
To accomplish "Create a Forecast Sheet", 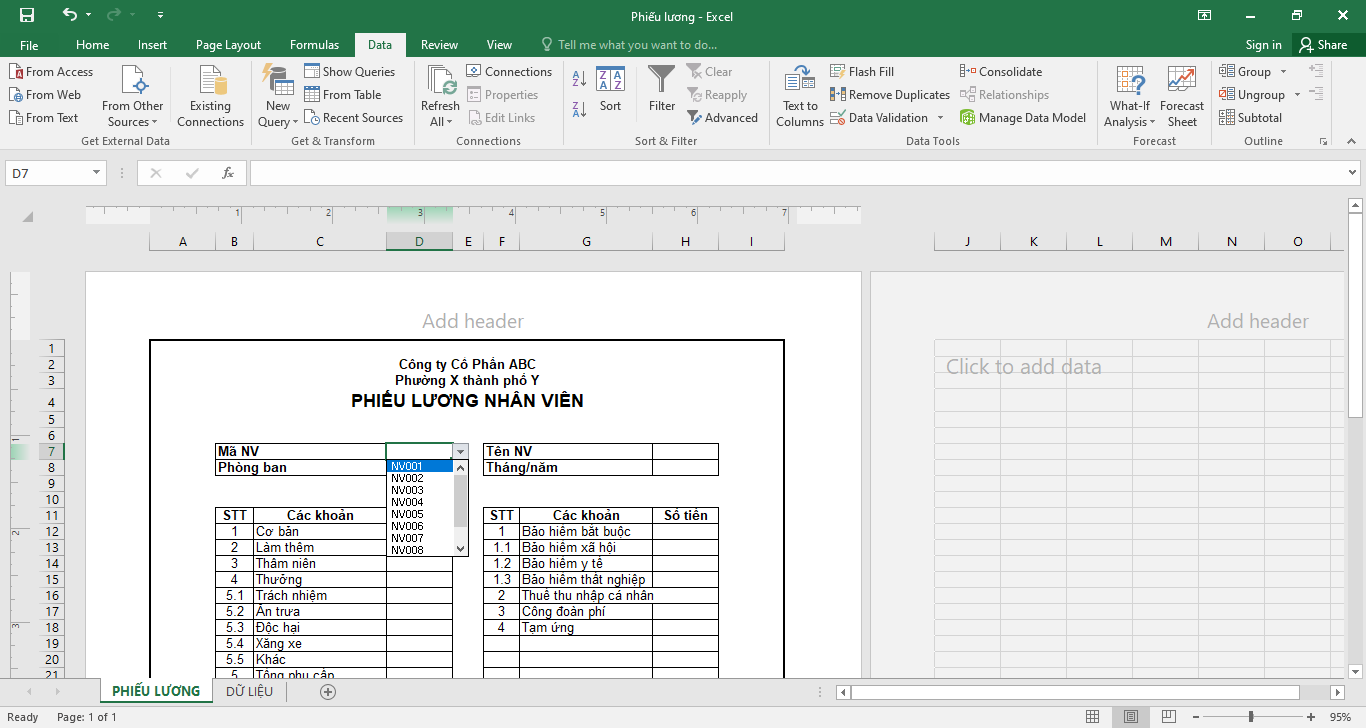I will pos(1182,97).
